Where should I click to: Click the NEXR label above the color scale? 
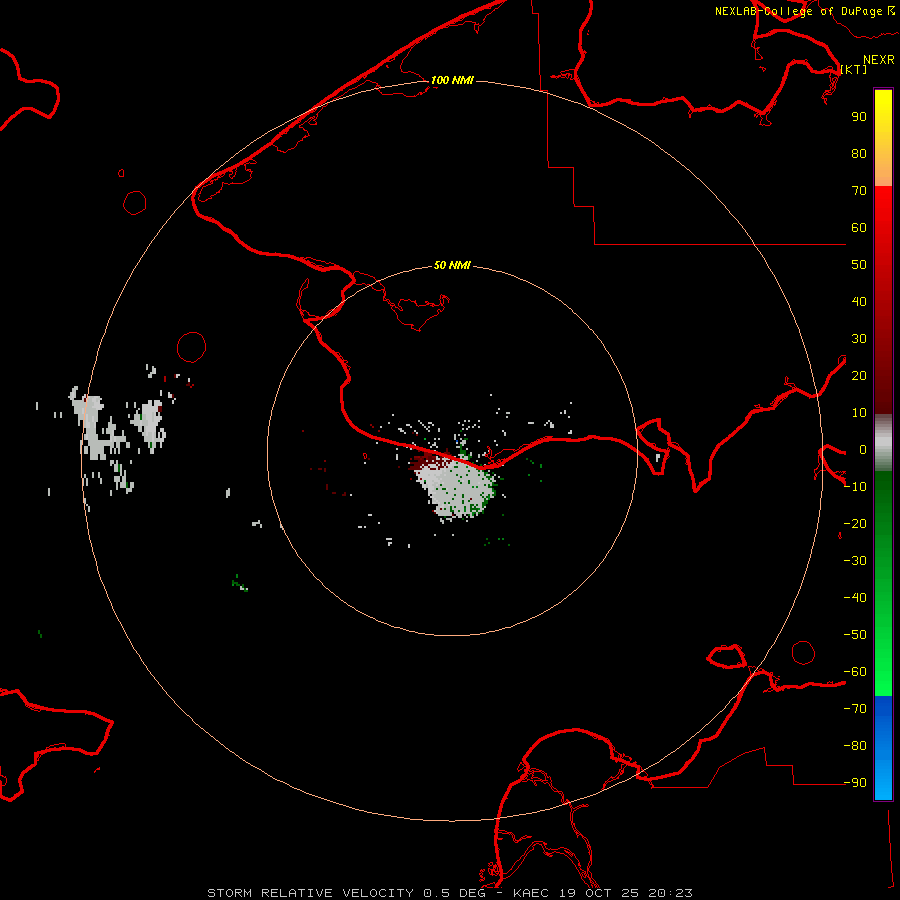(878, 60)
